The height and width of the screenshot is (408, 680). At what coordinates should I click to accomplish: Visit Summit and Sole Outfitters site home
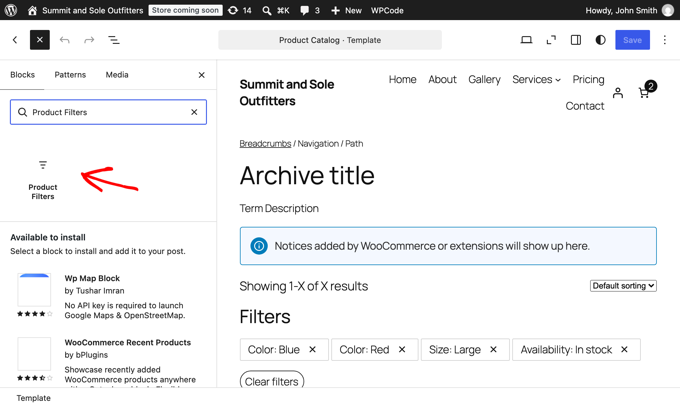tap(85, 10)
